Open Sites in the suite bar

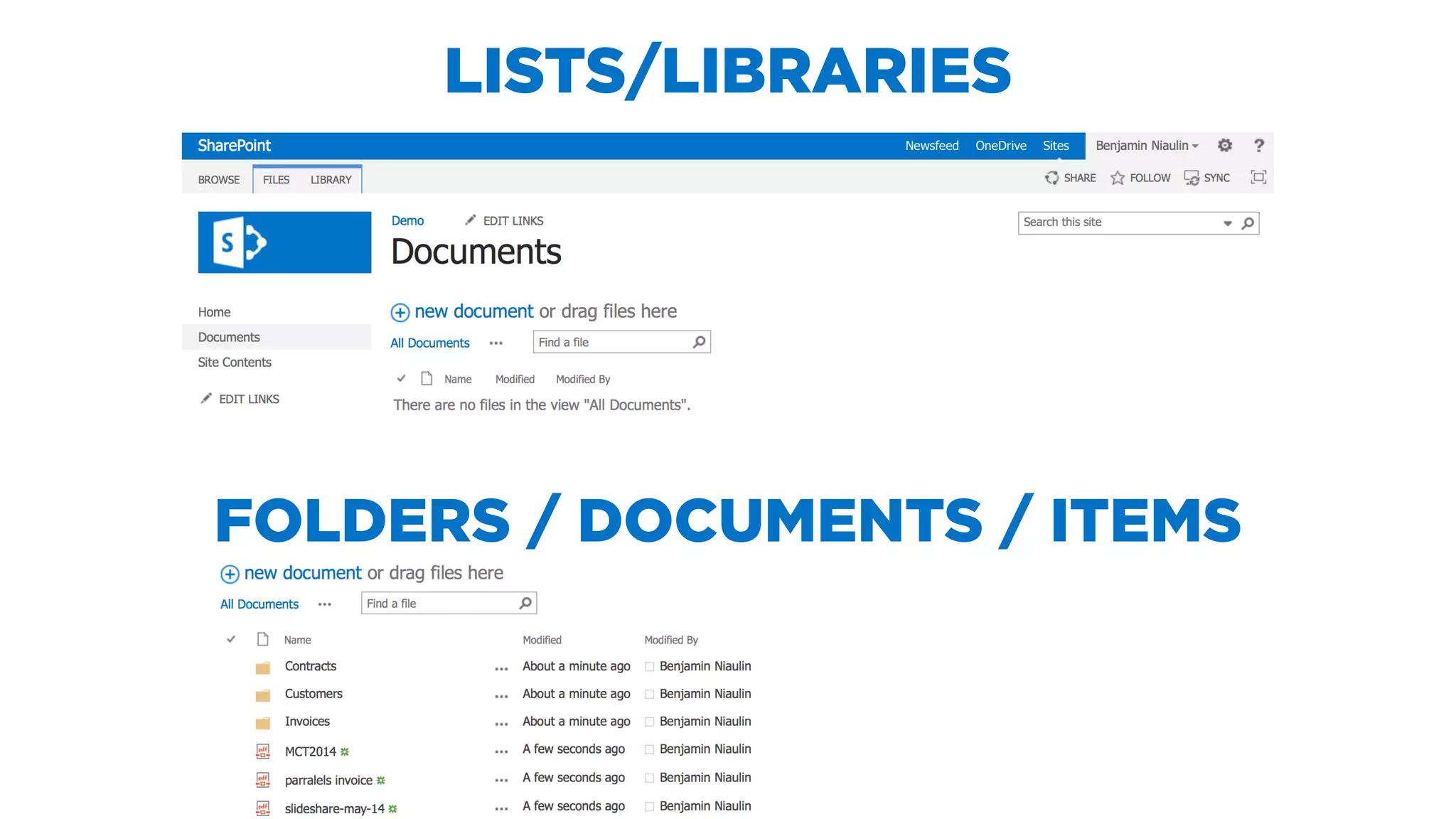pos(1056,145)
